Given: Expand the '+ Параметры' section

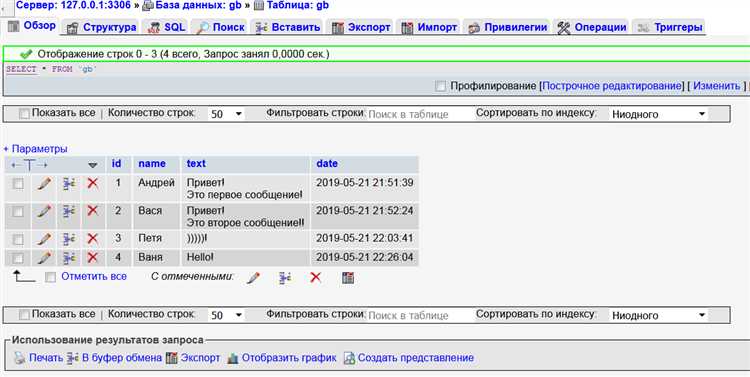Looking at the screenshot, I should (x=35, y=149).
